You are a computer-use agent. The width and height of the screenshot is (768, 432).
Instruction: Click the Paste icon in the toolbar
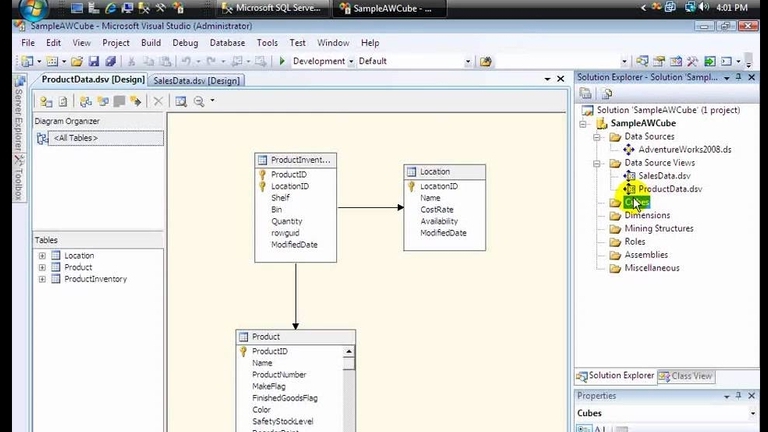click(x=166, y=61)
